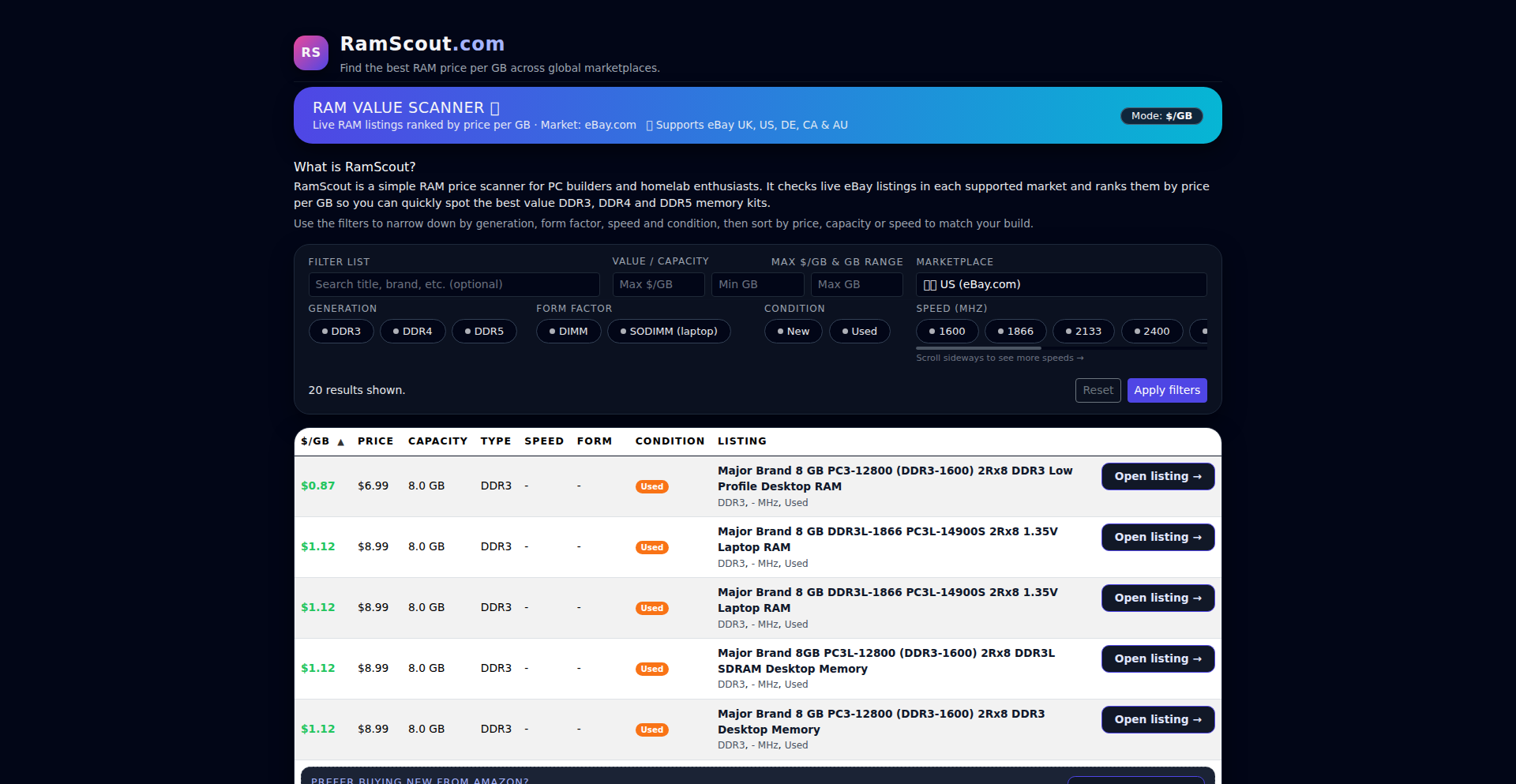Toggle the SODIMM (laptop) chip
This screenshot has width=1516, height=784.
[669, 332]
